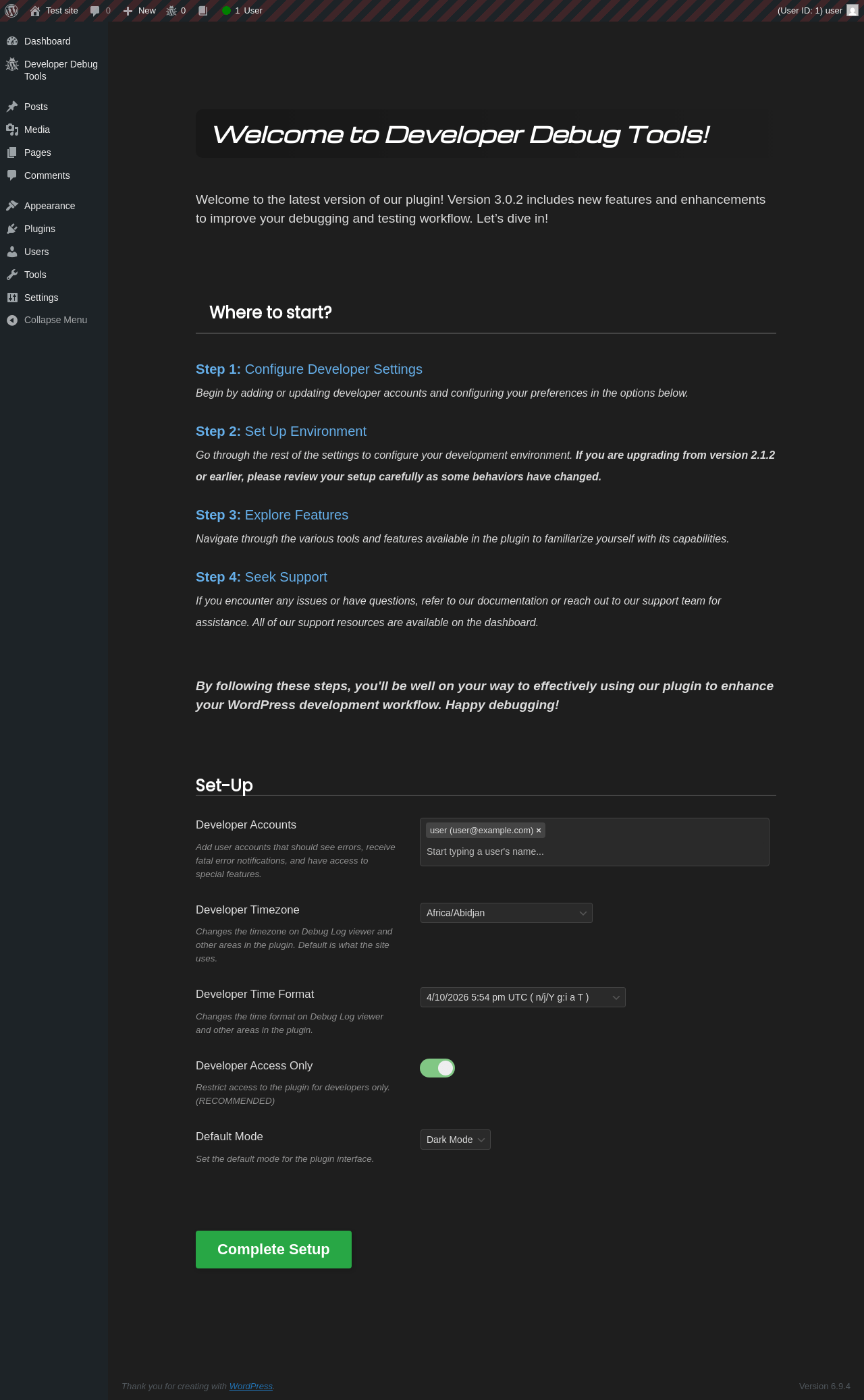Click the debug bug icon in admin bar
The image size is (864, 1400).
click(x=171, y=11)
